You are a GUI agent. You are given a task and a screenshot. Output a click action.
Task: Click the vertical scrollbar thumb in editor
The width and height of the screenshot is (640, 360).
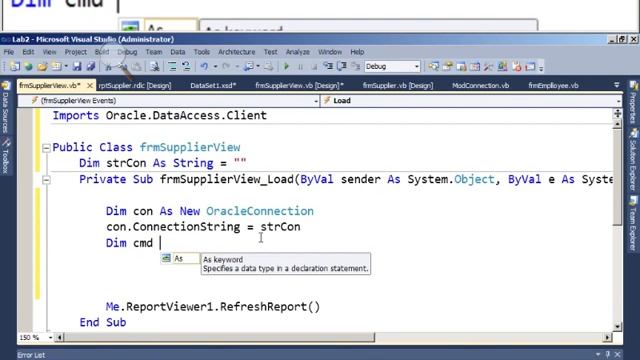[617, 176]
